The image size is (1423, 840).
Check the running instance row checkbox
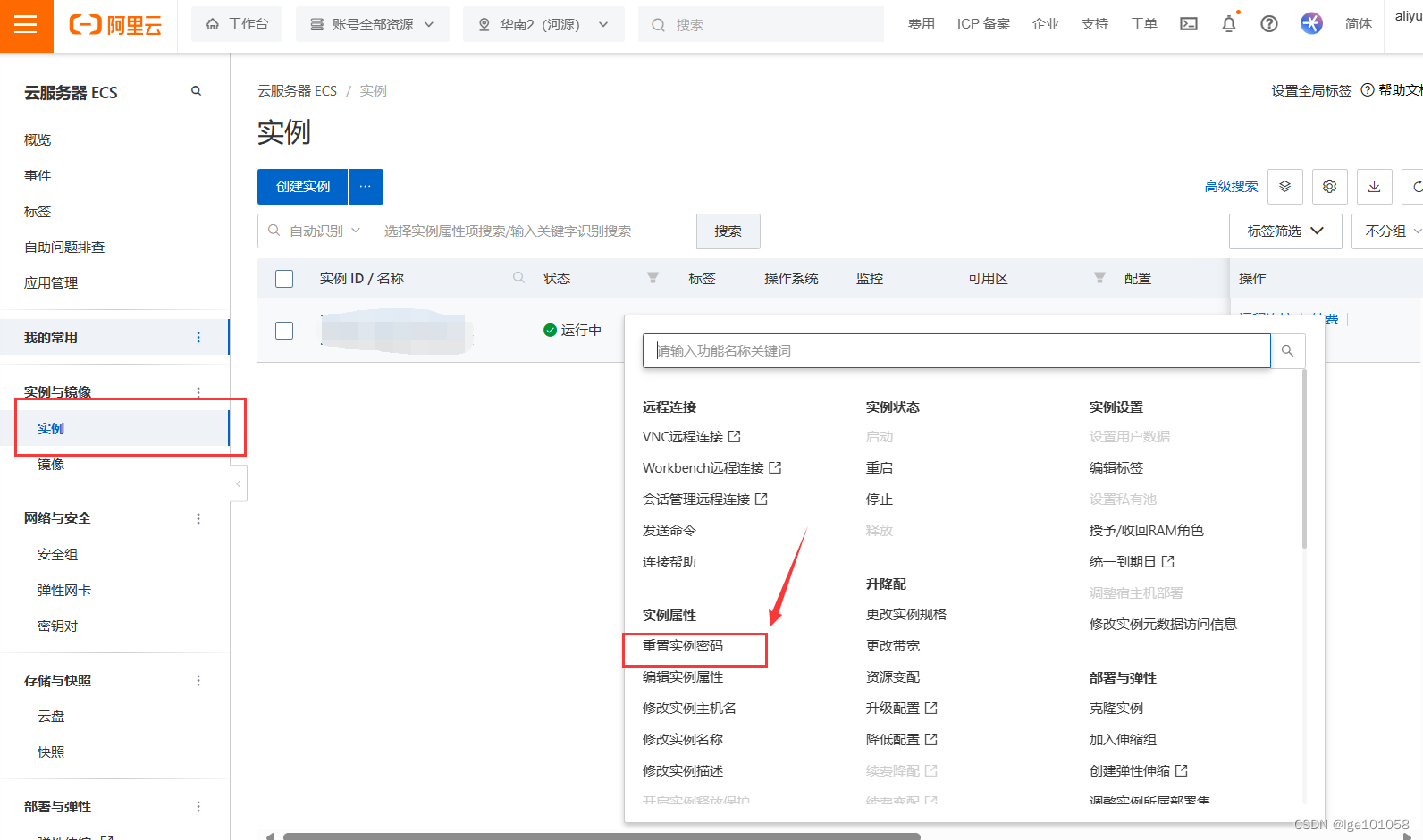(x=284, y=331)
